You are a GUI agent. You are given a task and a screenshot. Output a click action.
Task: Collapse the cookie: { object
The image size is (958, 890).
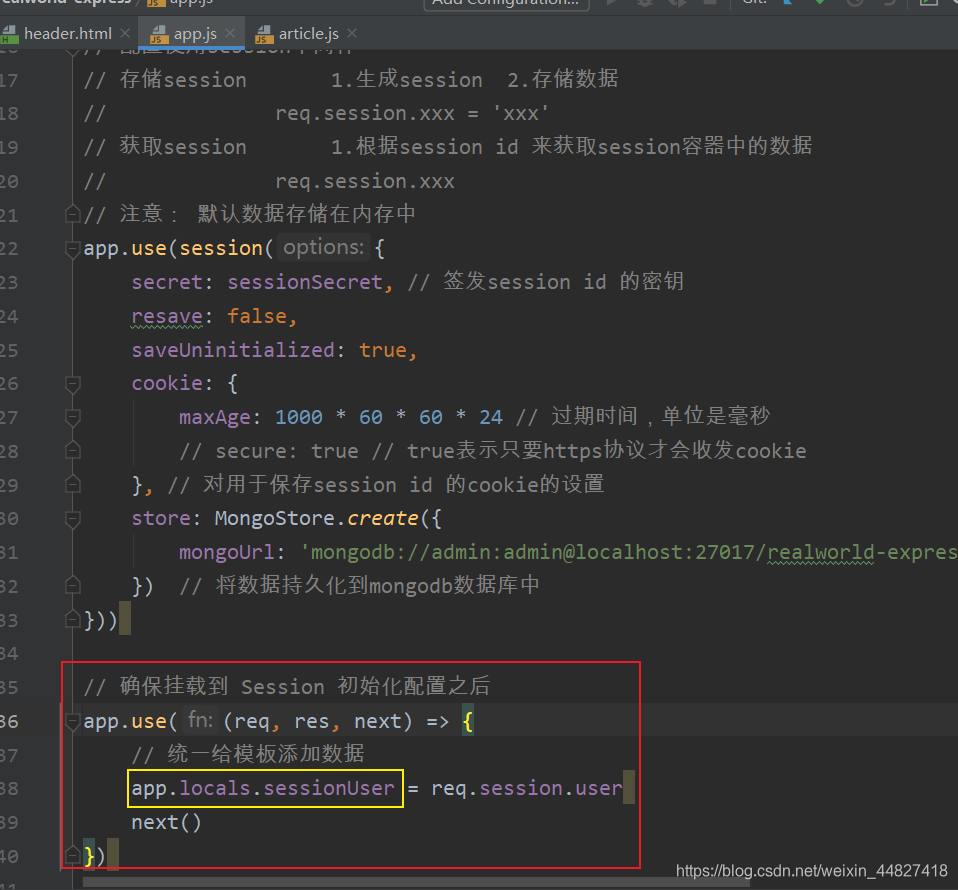pyautogui.click(x=73, y=384)
